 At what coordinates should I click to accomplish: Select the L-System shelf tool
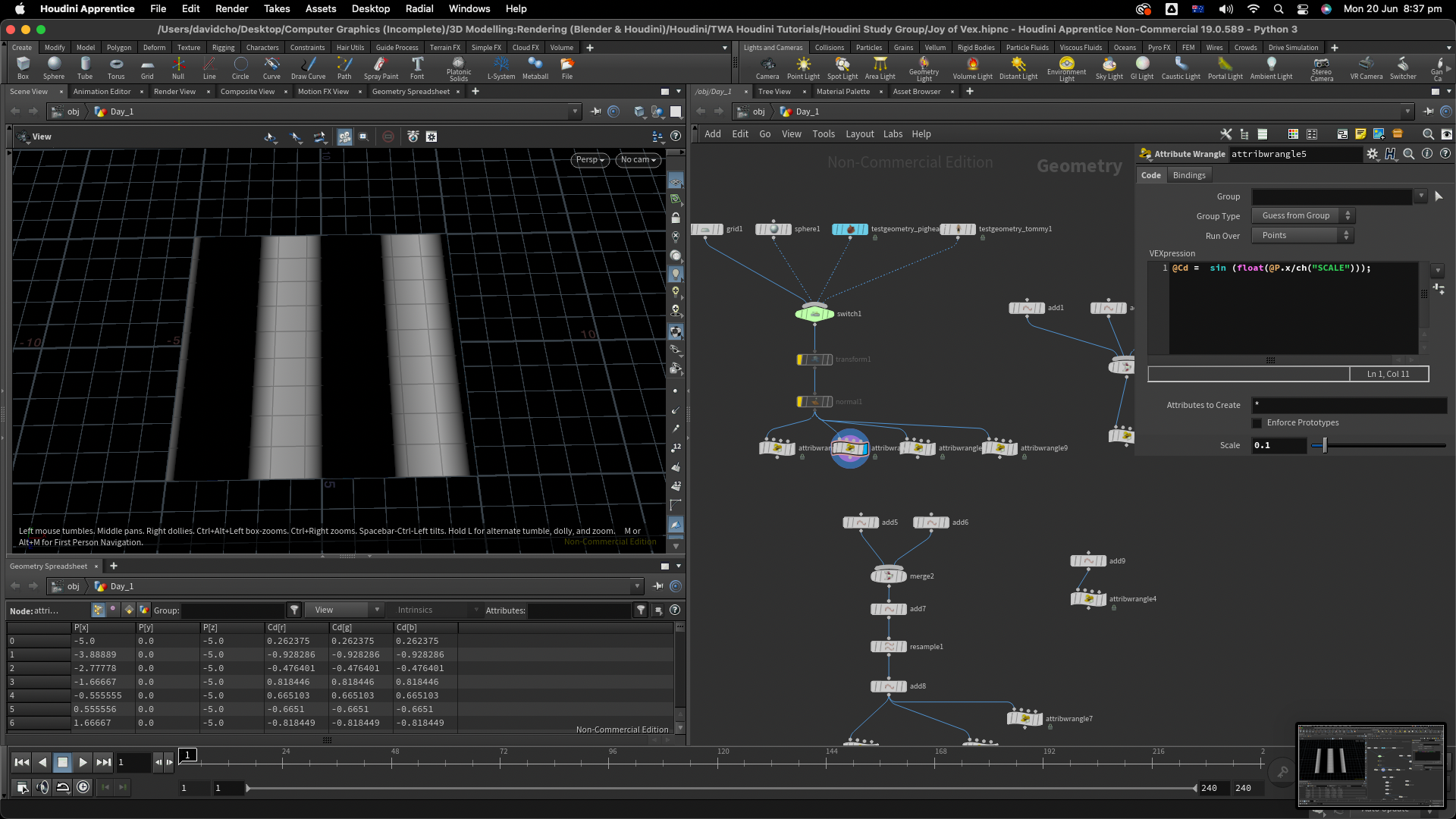point(500,67)
